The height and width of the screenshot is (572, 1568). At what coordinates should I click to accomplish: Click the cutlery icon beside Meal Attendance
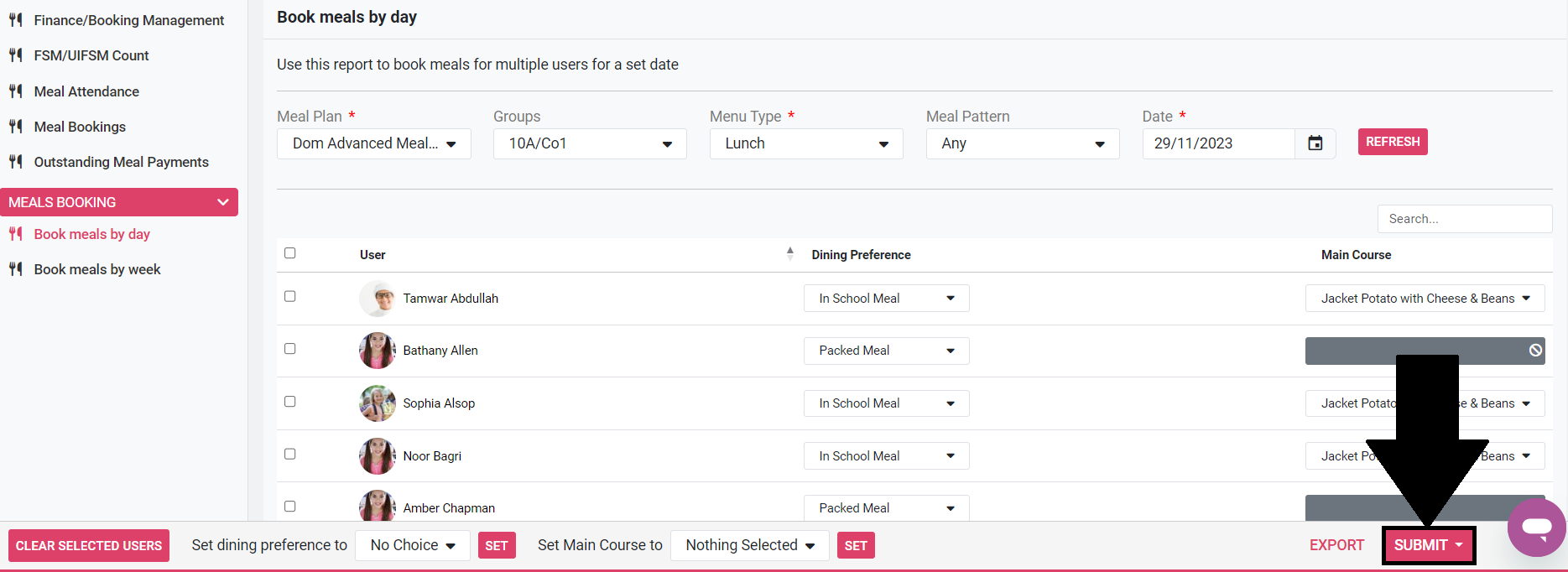(16, 91)
